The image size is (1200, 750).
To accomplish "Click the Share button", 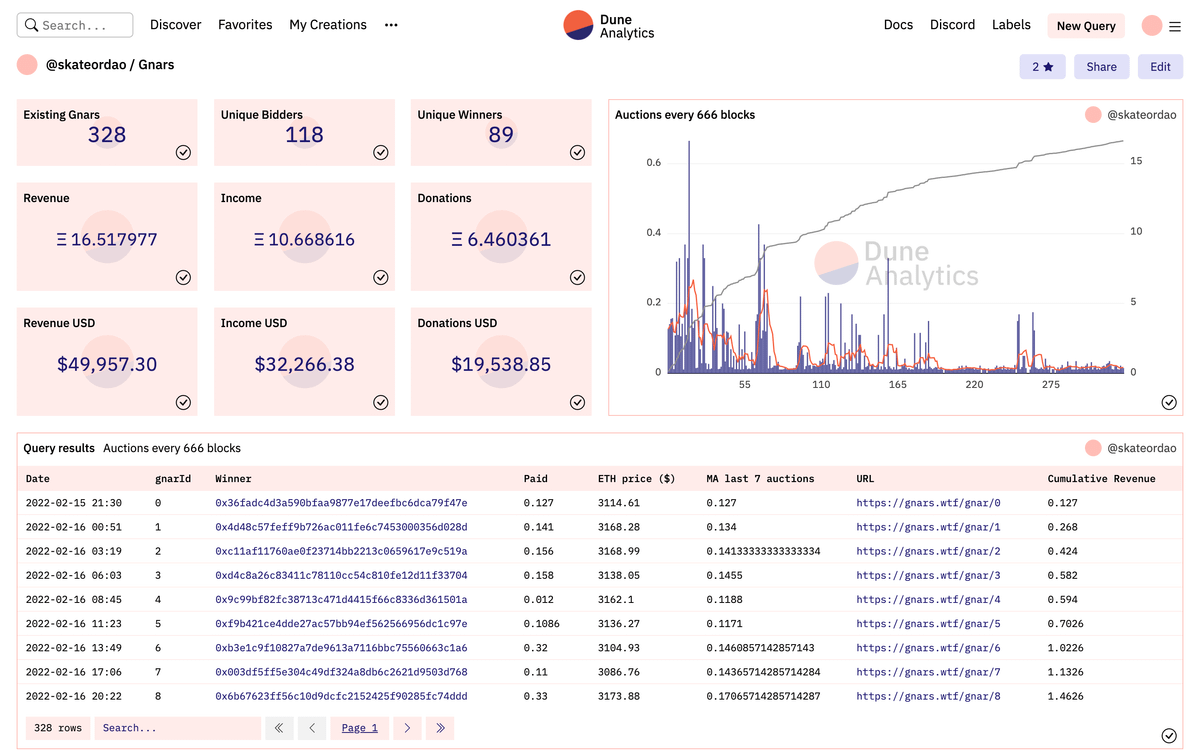I will [x=1101, y=67].
